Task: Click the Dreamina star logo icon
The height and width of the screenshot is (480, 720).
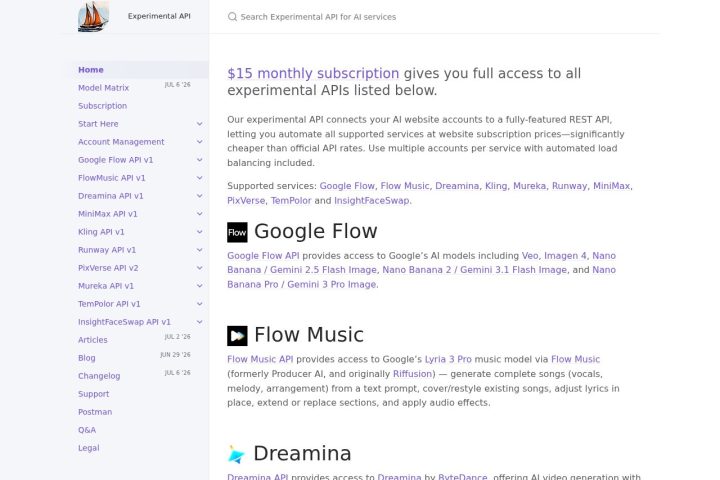Action: [236, 454]
